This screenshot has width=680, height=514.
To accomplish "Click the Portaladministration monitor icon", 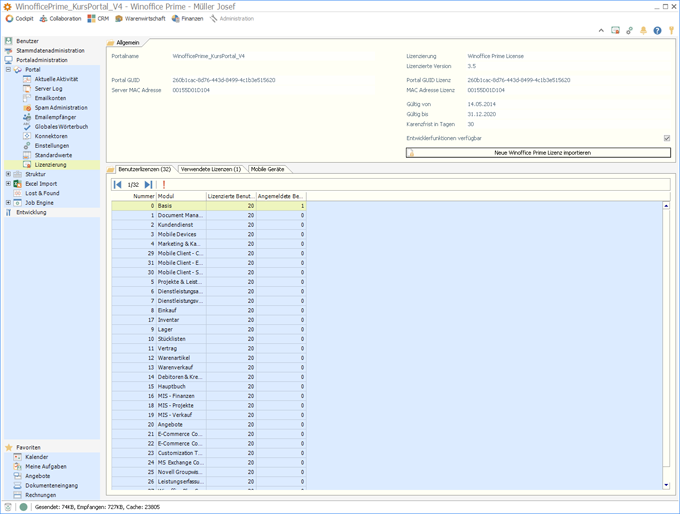I will tap(8, 60).
